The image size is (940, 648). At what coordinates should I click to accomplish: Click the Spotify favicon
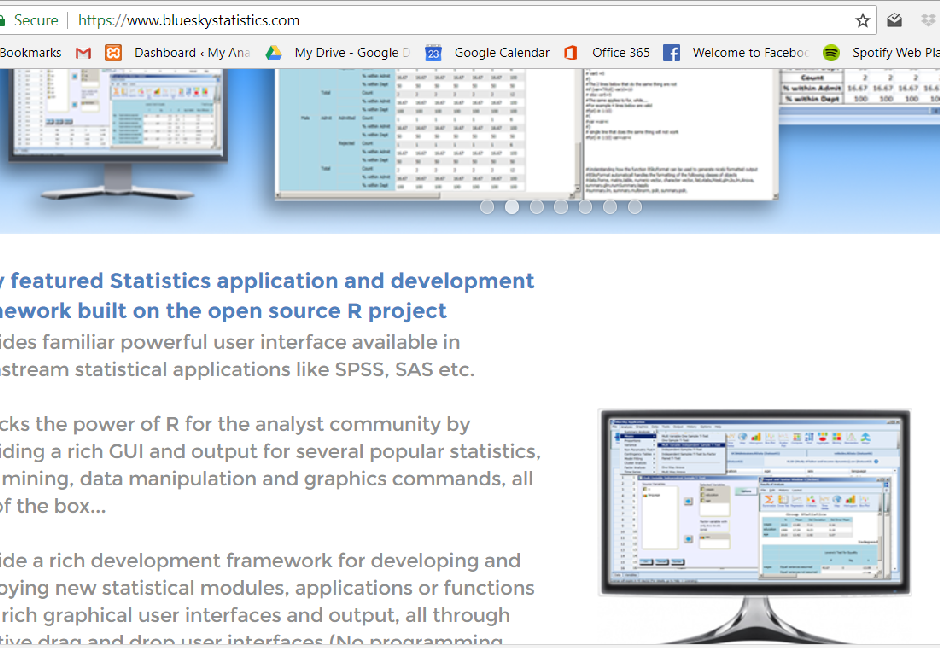(x=830, y=52)
